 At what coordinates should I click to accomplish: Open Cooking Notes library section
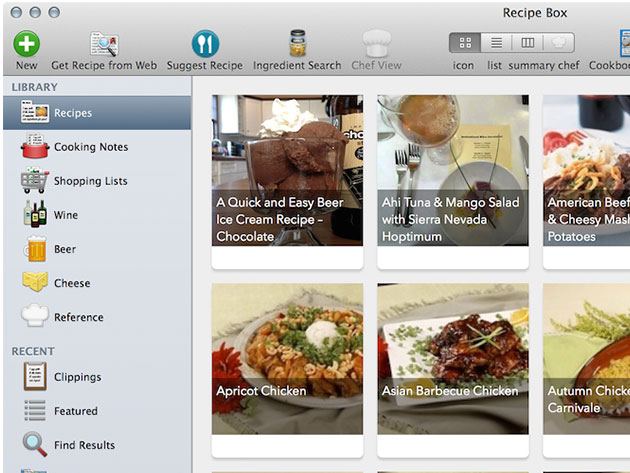(91, 147)
